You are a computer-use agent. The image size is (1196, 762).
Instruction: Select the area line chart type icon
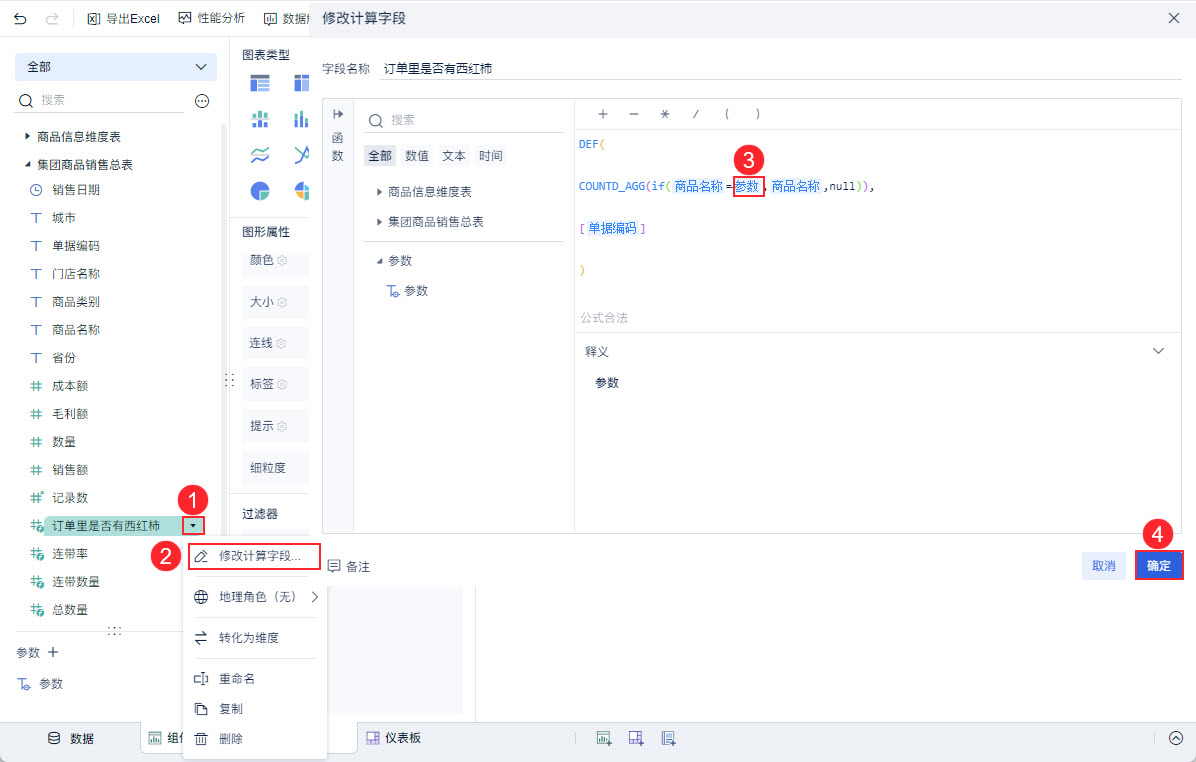pyautogui.click(x=260, y=155)
